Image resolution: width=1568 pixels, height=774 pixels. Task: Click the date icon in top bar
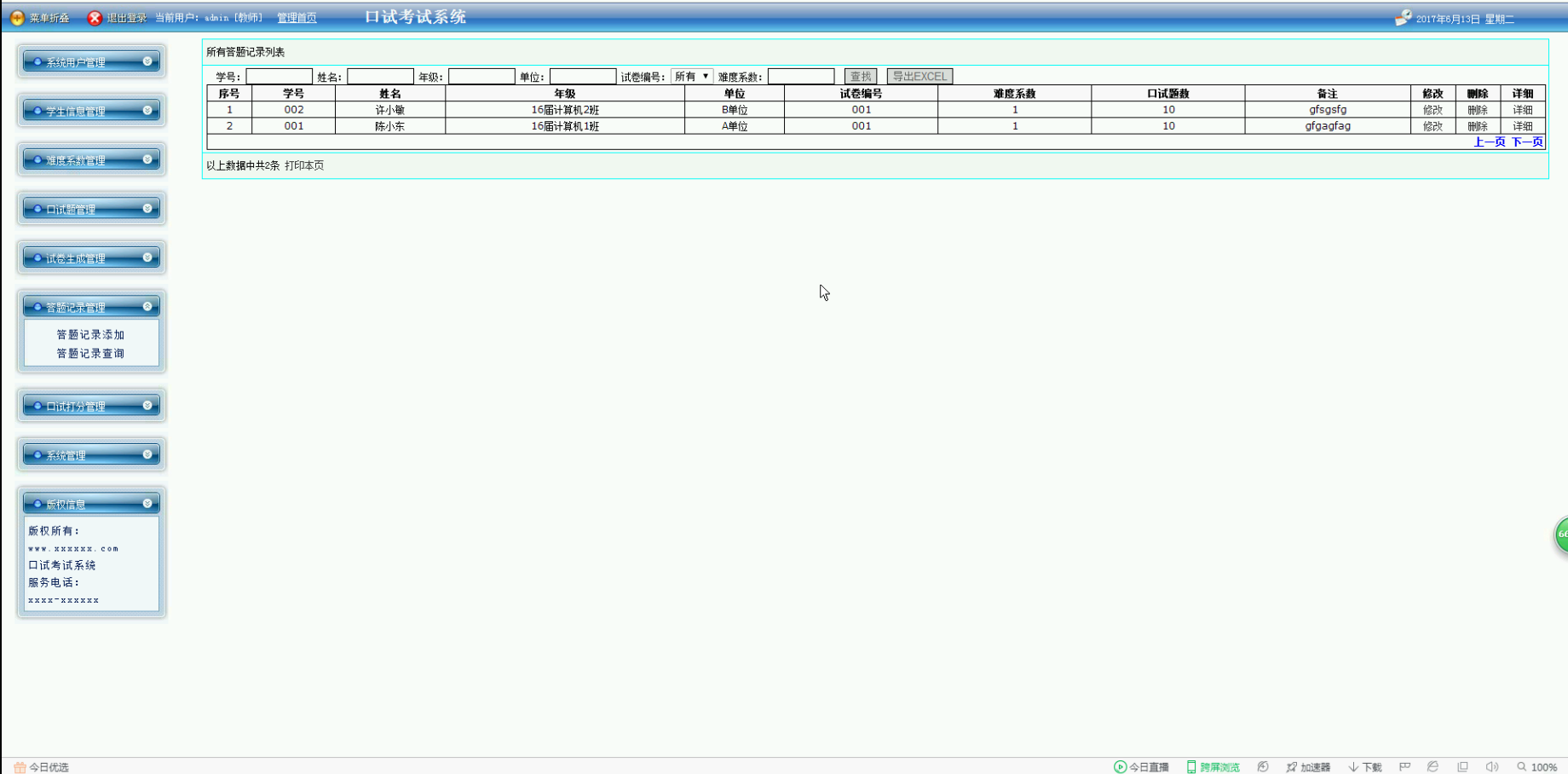point(1403,18)
